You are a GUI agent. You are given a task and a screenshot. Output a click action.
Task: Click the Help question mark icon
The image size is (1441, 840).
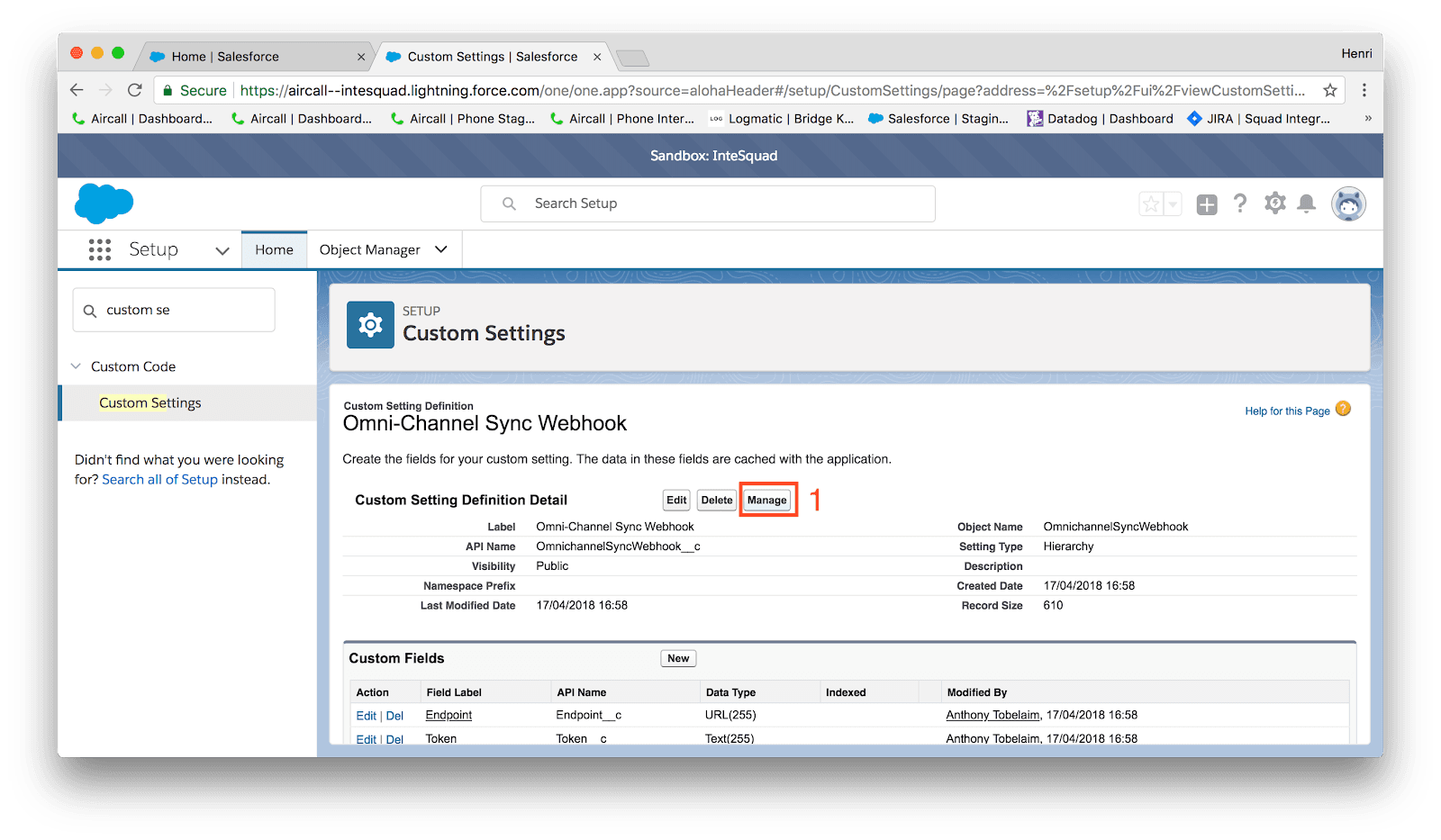[1240, 203]
